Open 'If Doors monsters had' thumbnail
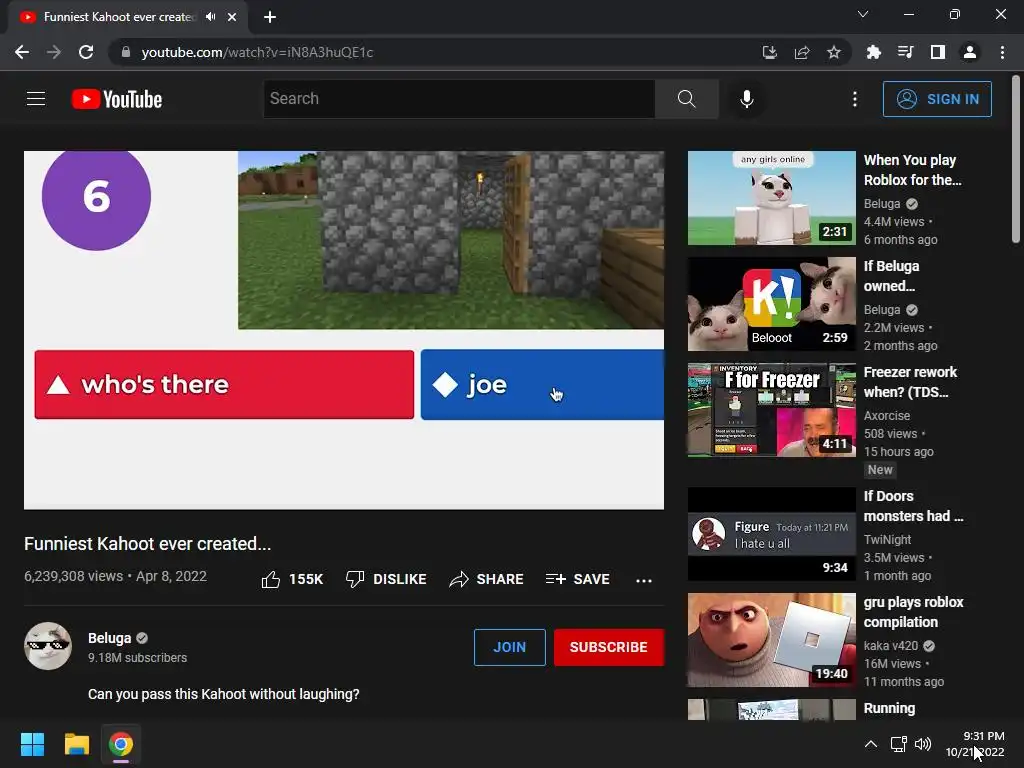The width and height of the screenshot is (1024, 768). pos(771,534)
